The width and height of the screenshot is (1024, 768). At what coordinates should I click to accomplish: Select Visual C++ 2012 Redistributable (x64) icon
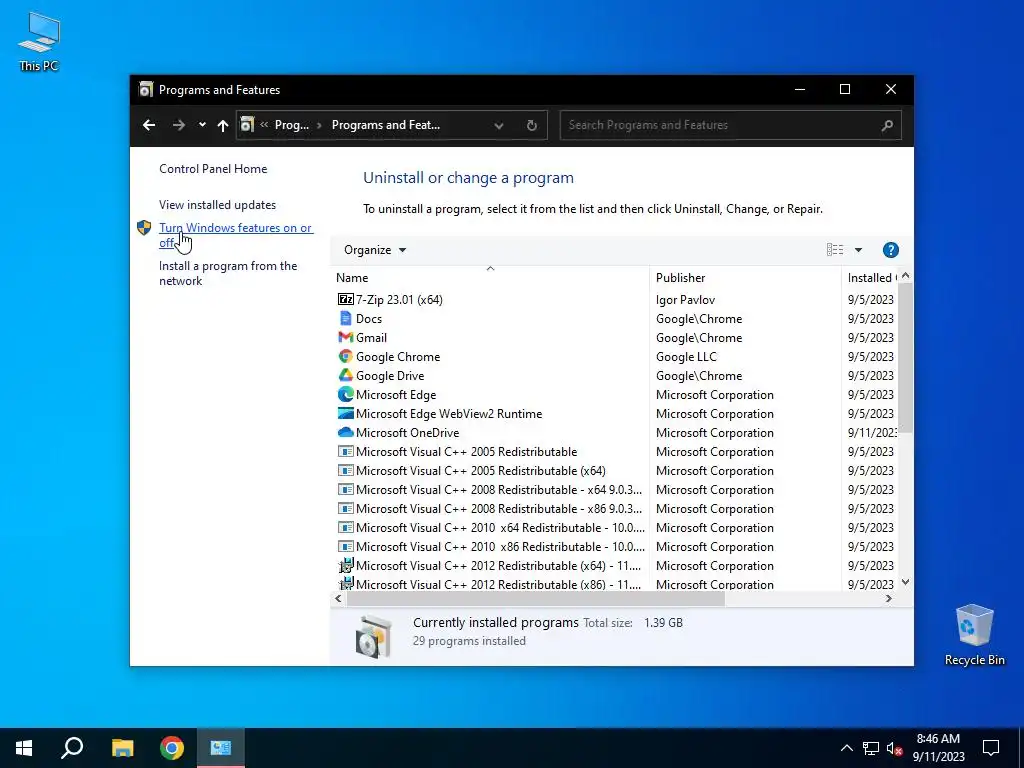(x=345, y=566)
